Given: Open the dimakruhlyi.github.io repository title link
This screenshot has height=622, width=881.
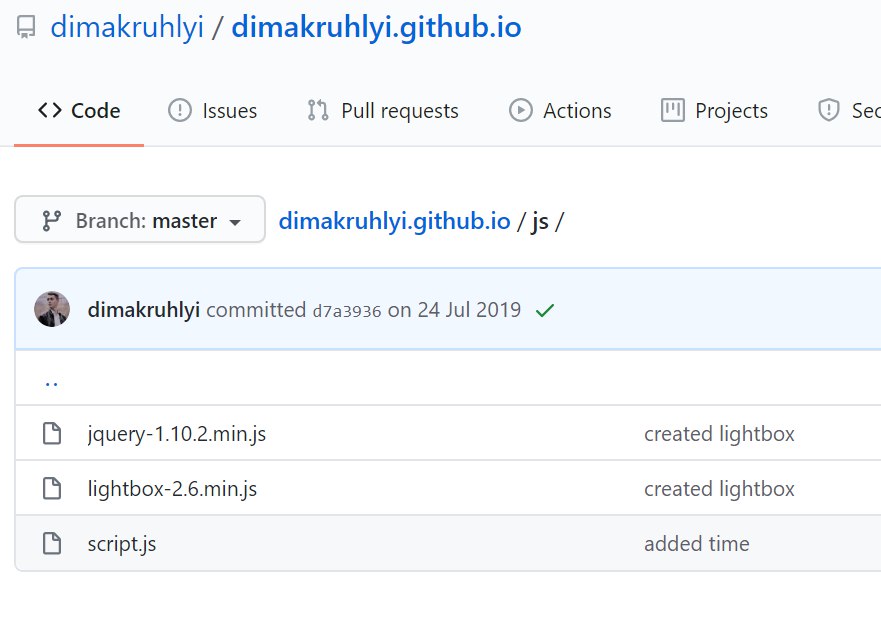Looking at the screenshot, I should click(376, 27).
